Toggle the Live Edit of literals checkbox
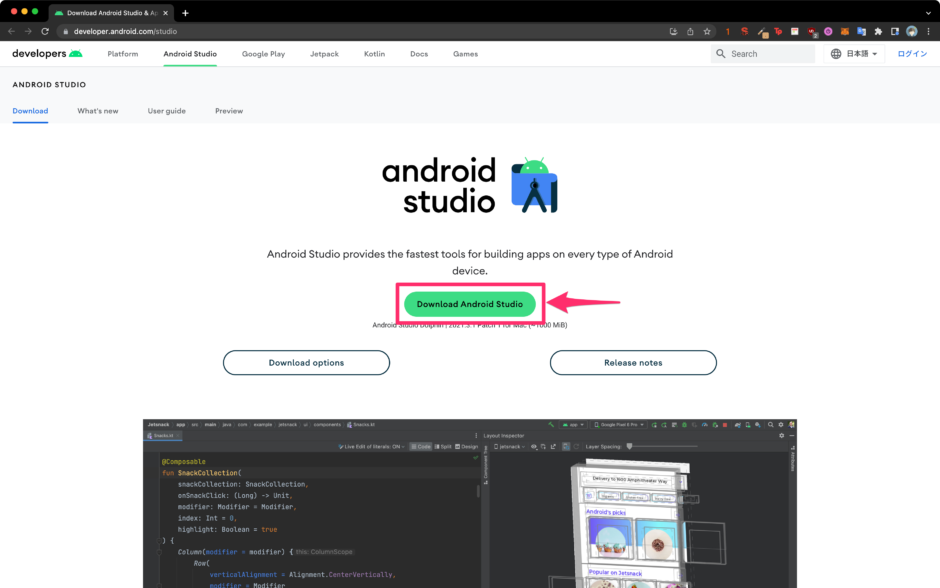940x588 pixels. (341, 446)
